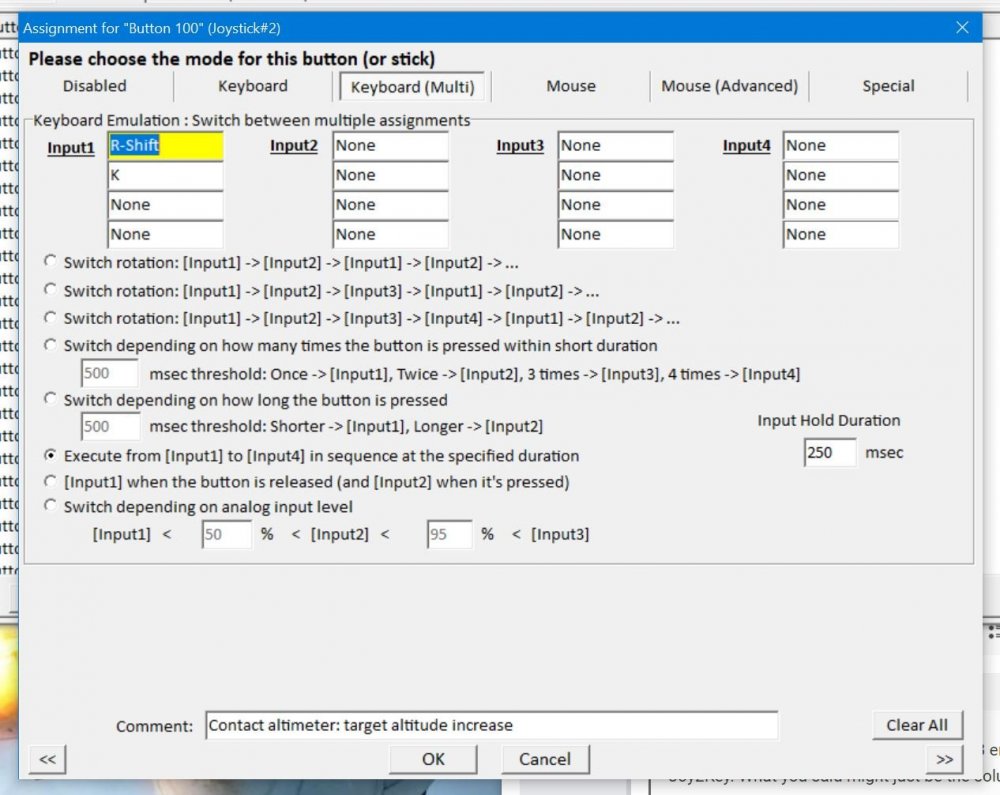
Task: Switch to the Keyboard mode tab
Action: (253, 86)
